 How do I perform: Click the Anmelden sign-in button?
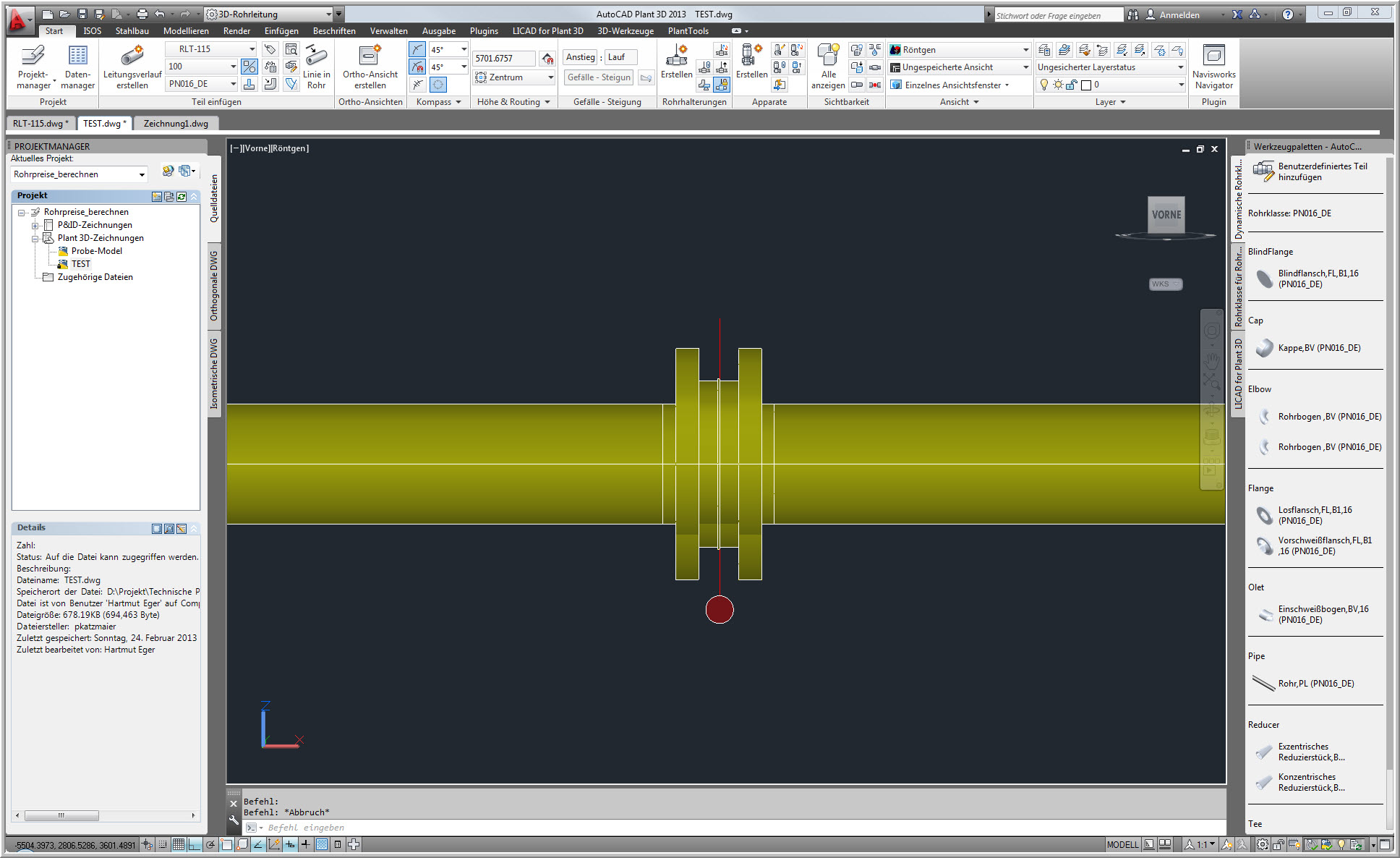tap(1172, 14)
